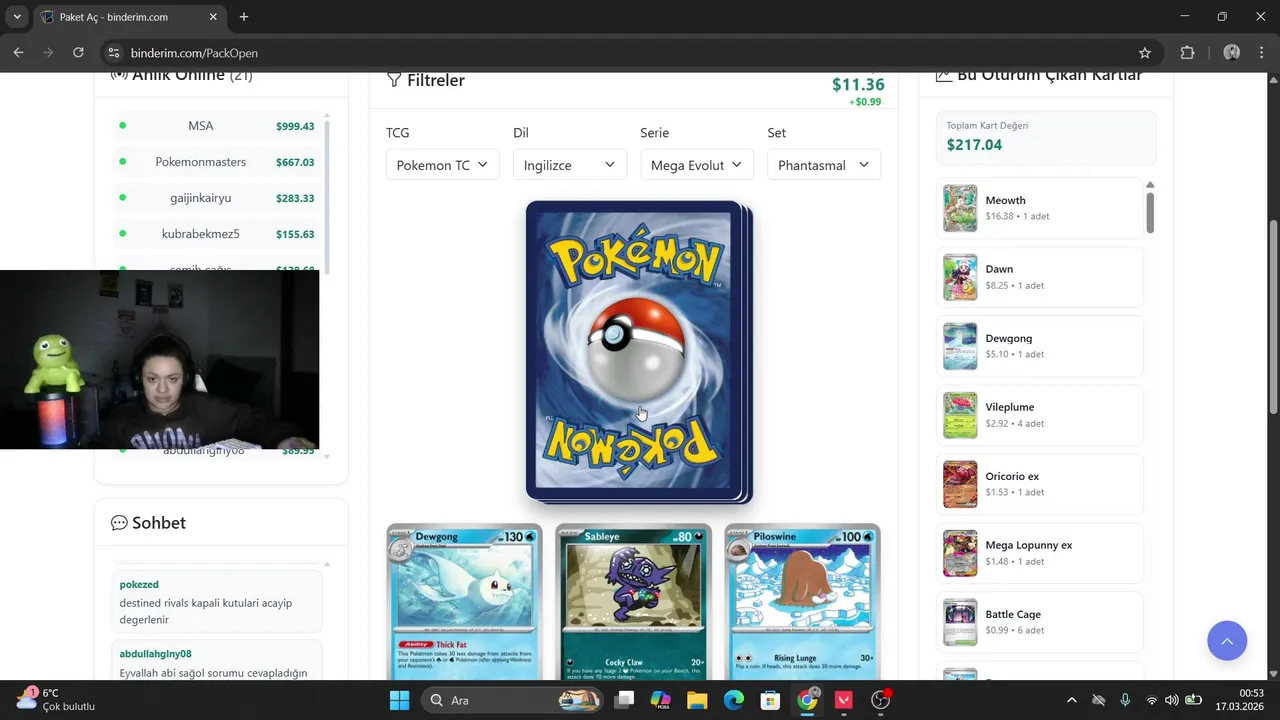1280x720 pixels.
Task: Click the Dawn card thumbnail image
Action: [x=960, y=277]
